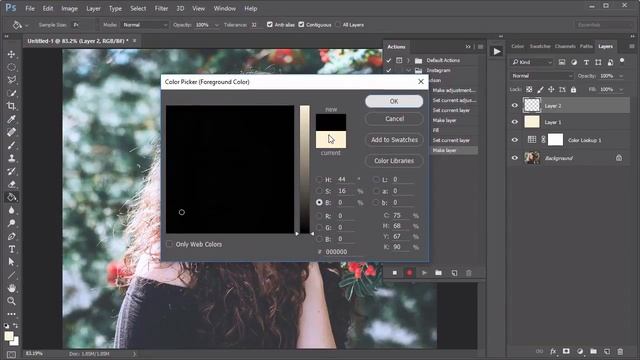640x360 pixels.
Task: Switch to the Channels tab
Action: 565,46
